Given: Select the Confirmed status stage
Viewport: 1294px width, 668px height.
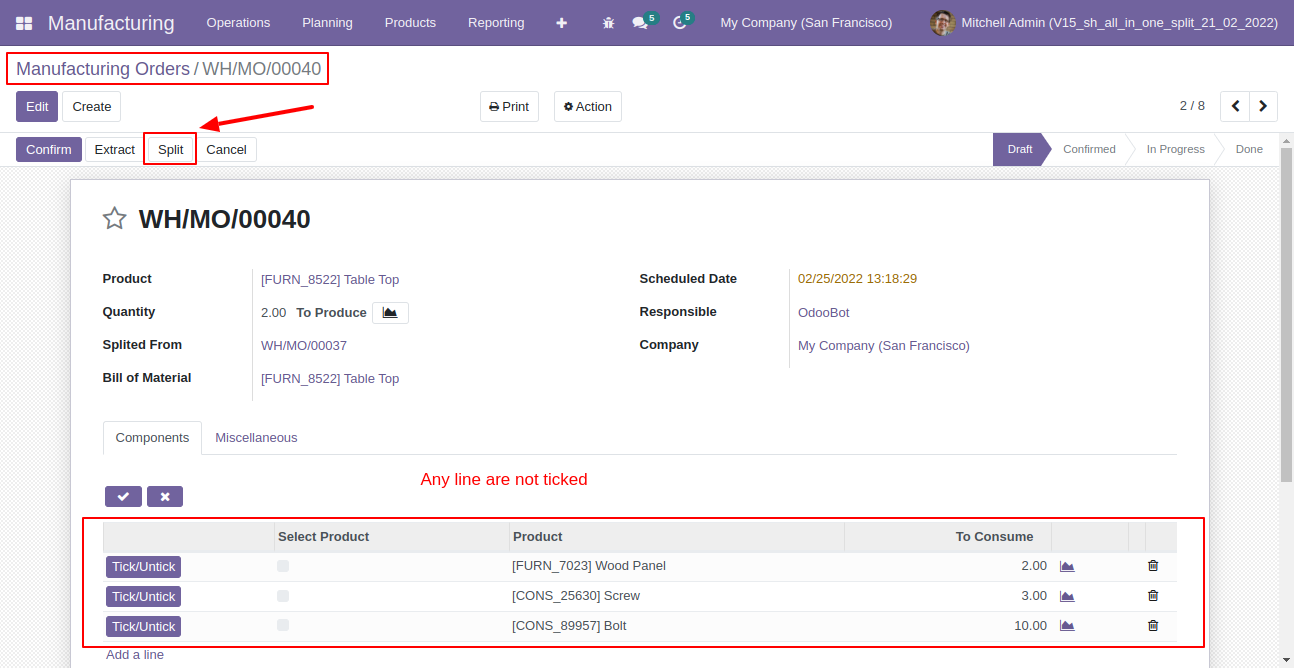Looking at the screenshot, I should point(1089,149).
